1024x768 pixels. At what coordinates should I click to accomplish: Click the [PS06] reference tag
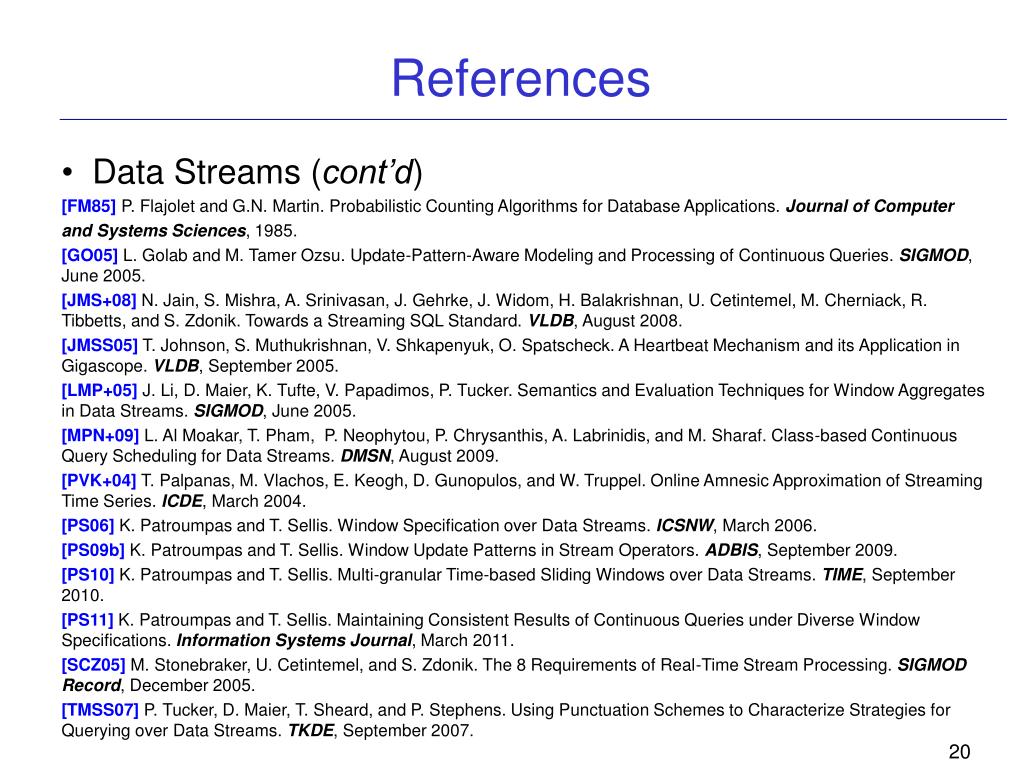pyautogui.click(x=88, y=526)
